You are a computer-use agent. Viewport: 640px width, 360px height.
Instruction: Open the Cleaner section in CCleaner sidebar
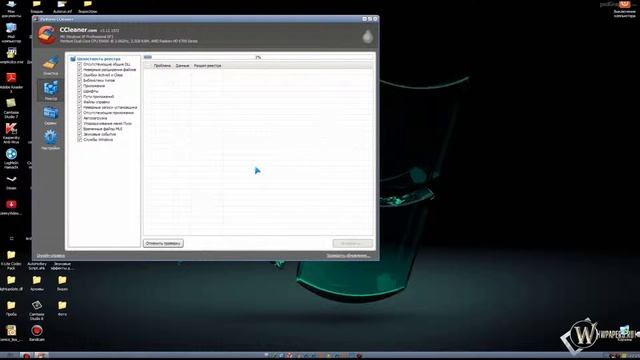tap(51, 65)
